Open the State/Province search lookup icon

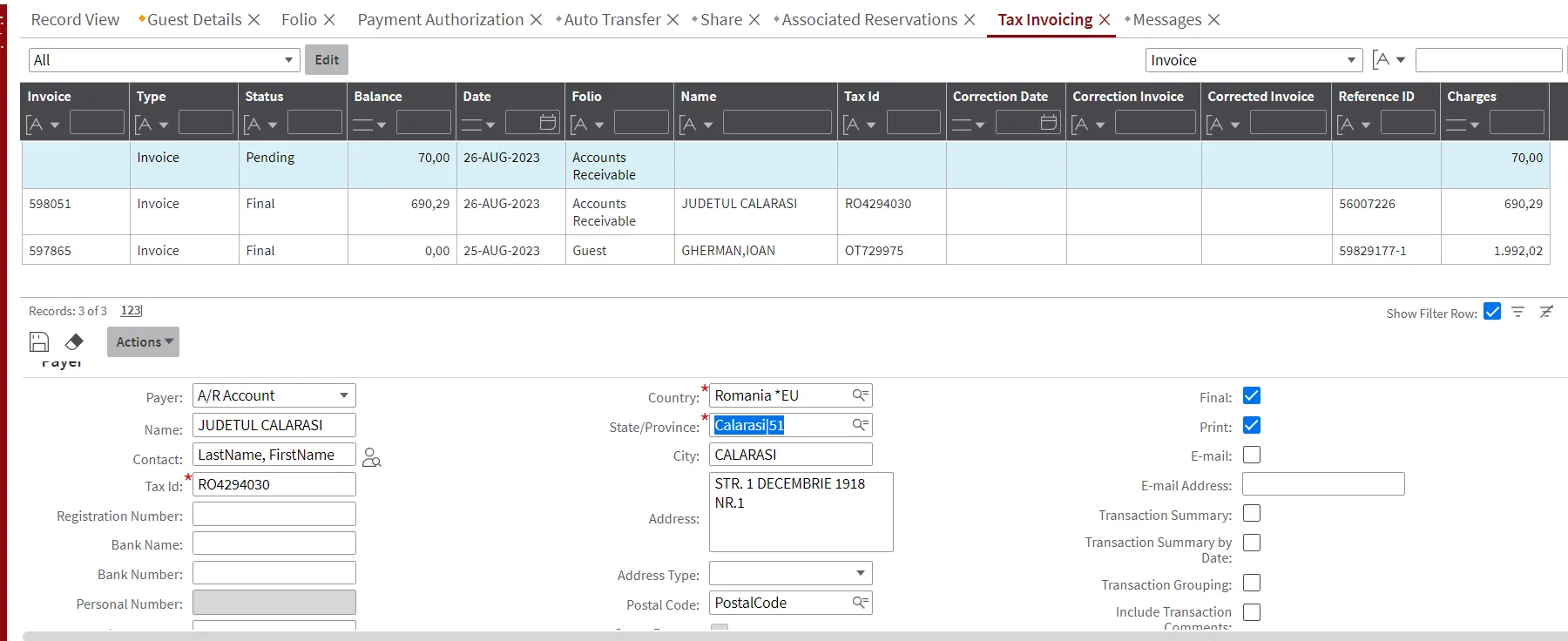pyautogui.click(x=860, y=425)
